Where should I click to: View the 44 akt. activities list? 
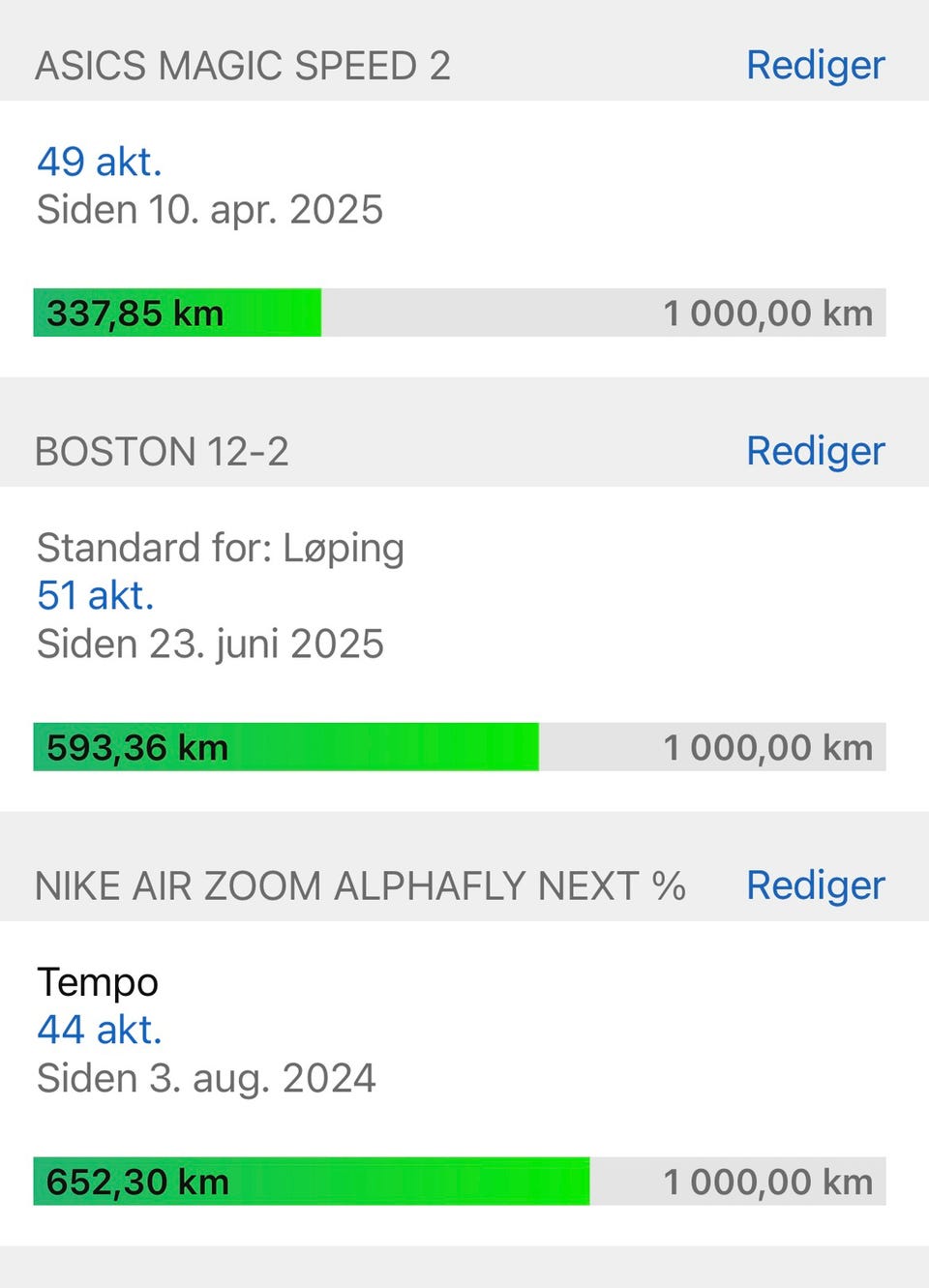(x=99, y=1030)
